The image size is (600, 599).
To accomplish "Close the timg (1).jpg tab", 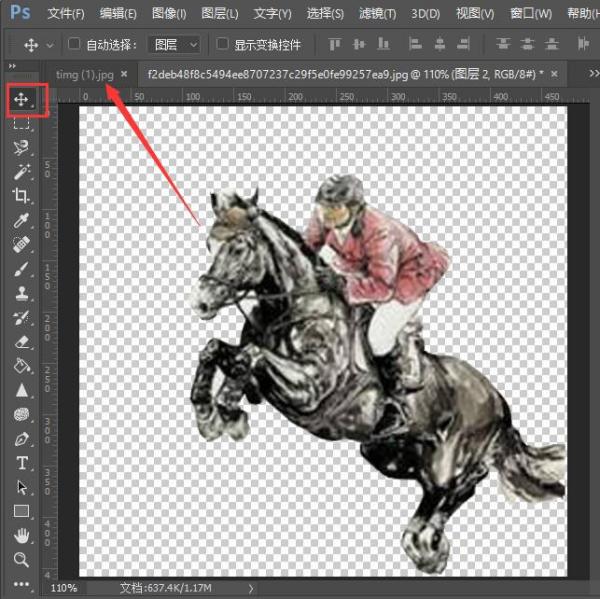I will (x=124, y=74).
